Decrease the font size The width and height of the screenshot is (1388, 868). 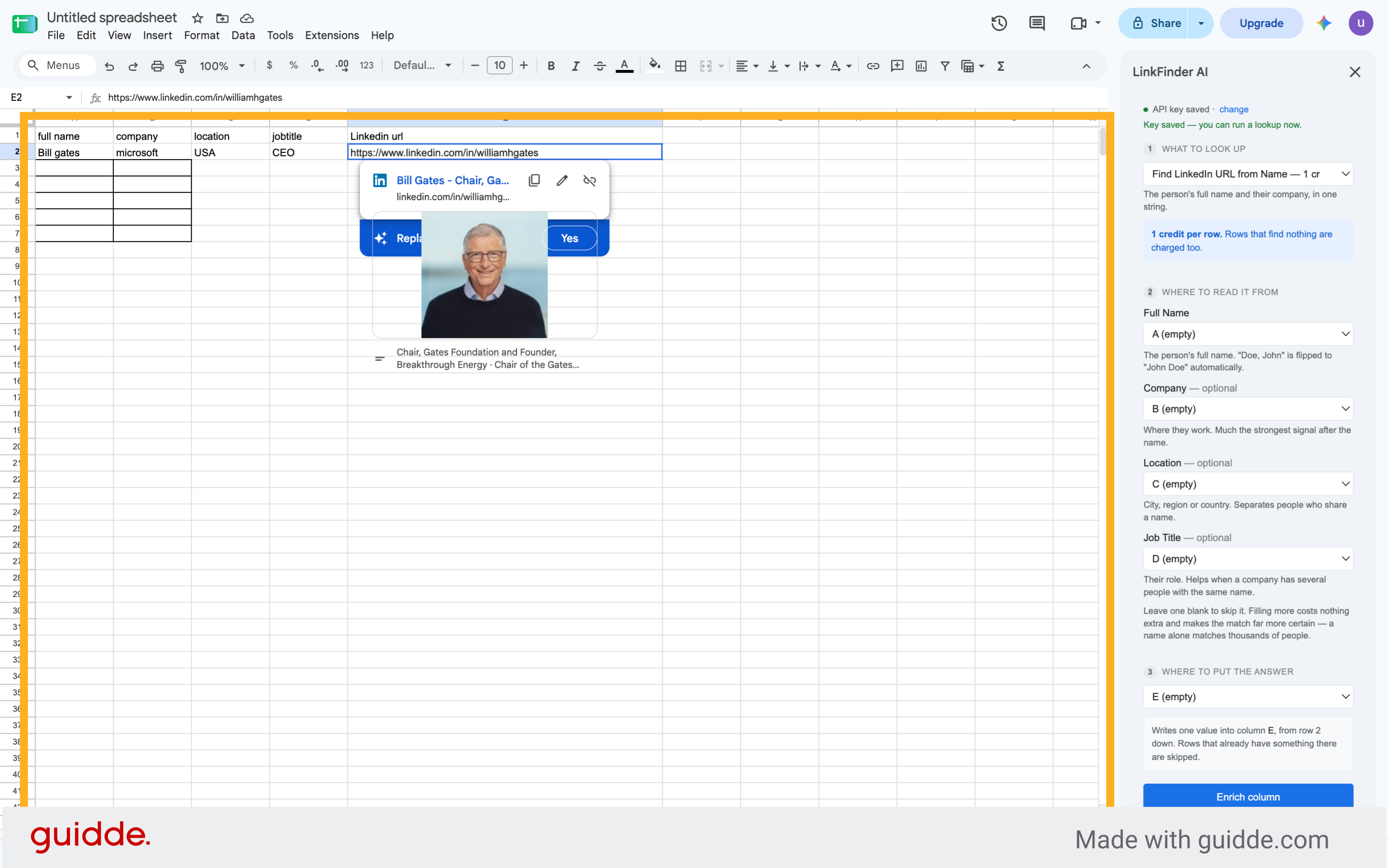pyautogui.click(x=475, y=66)
